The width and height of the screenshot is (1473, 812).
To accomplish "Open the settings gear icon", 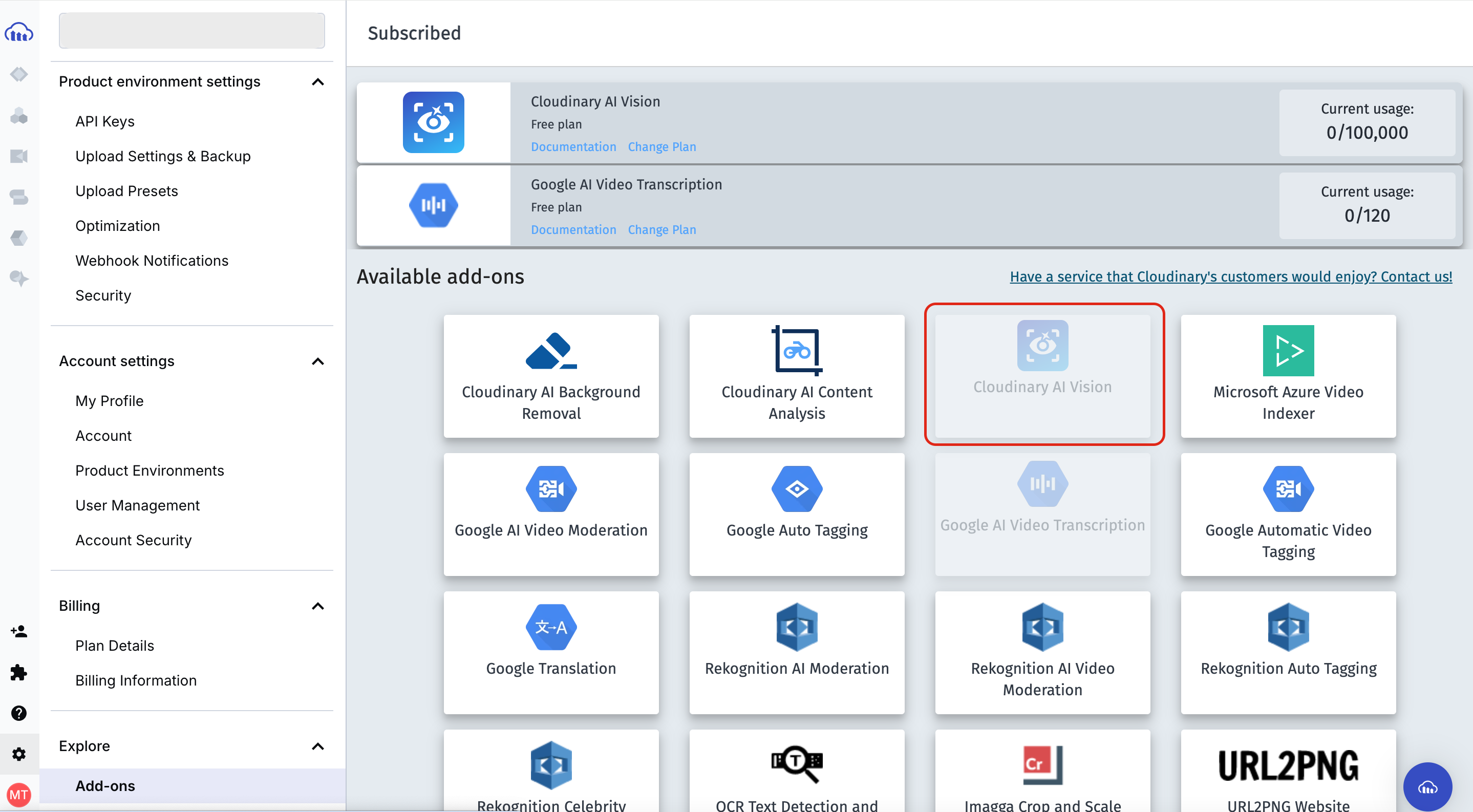I will 19,754.
